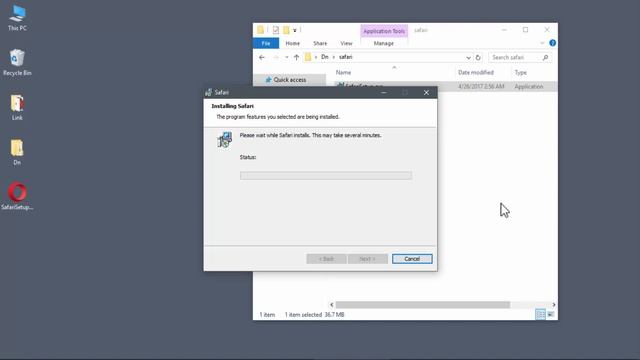Switch to the Home ribbon tab
The width and height of the screenshot is (640, 360).
[293, 43]
